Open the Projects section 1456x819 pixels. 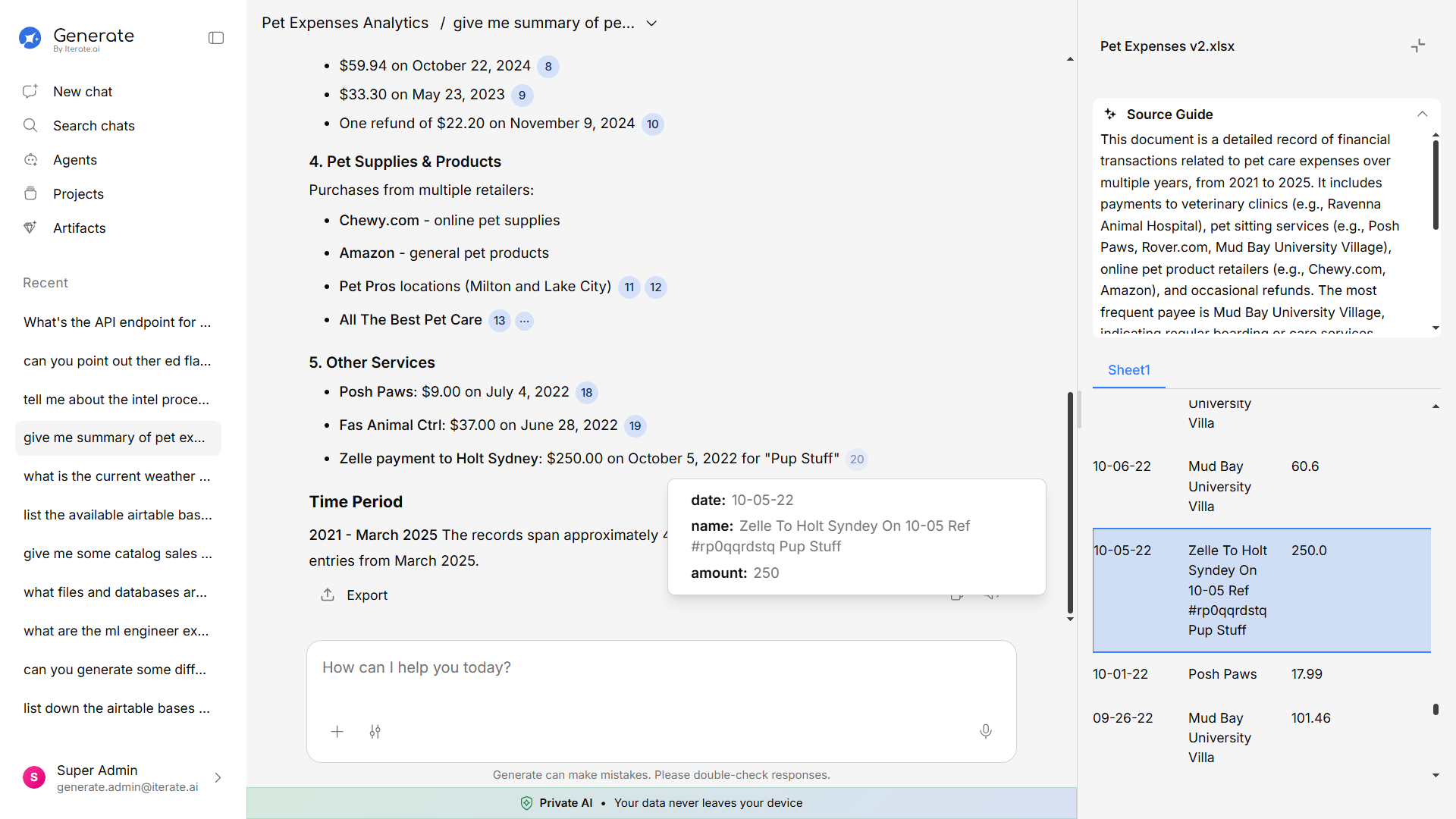pos(78,194)
